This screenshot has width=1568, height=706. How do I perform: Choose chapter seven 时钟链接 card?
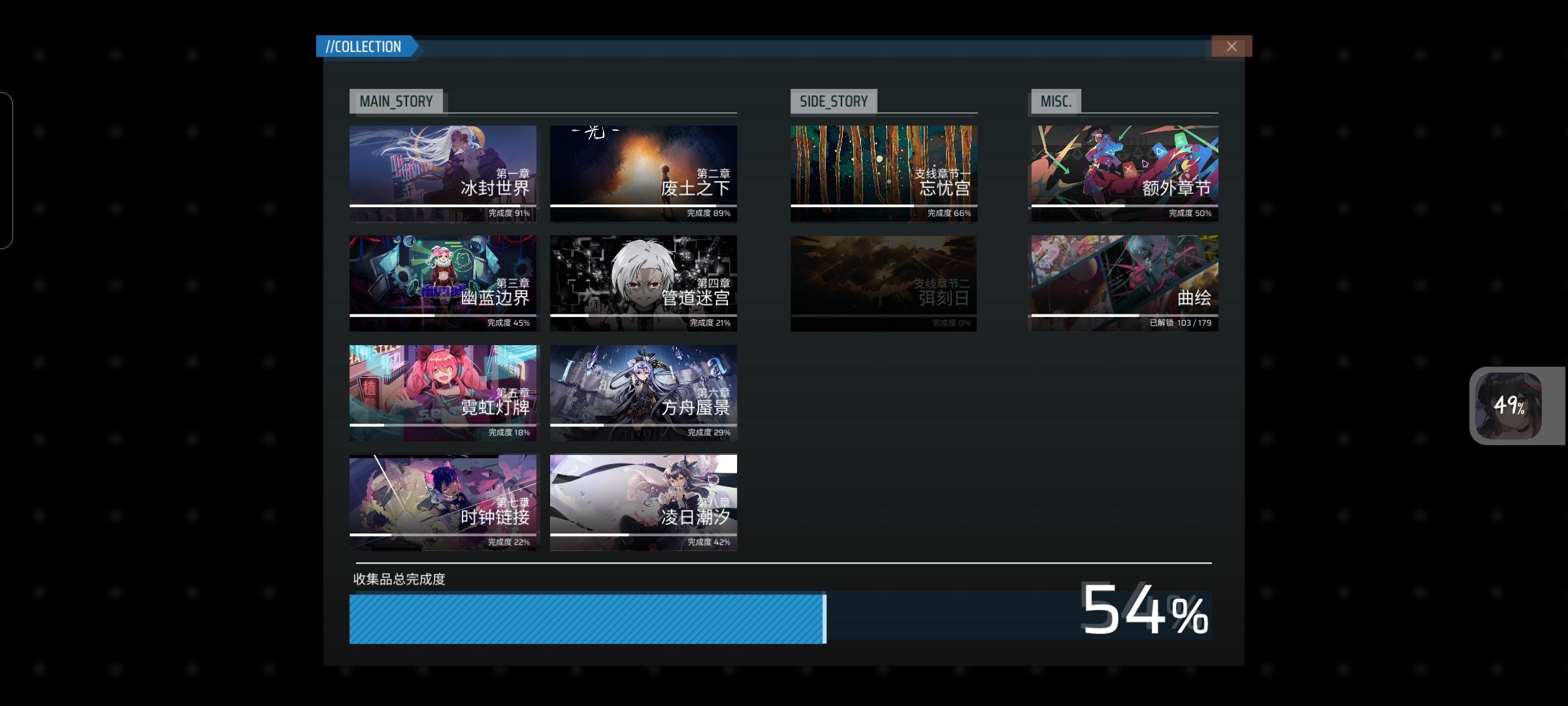click(442, 502)
